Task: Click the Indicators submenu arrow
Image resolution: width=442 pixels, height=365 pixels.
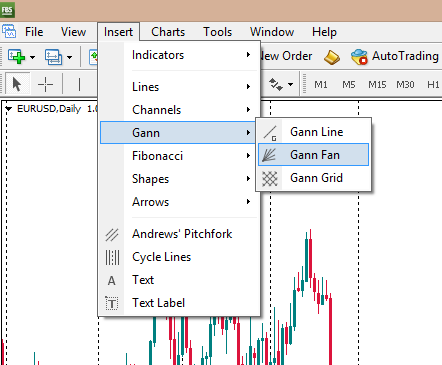Action: (248, 55)
